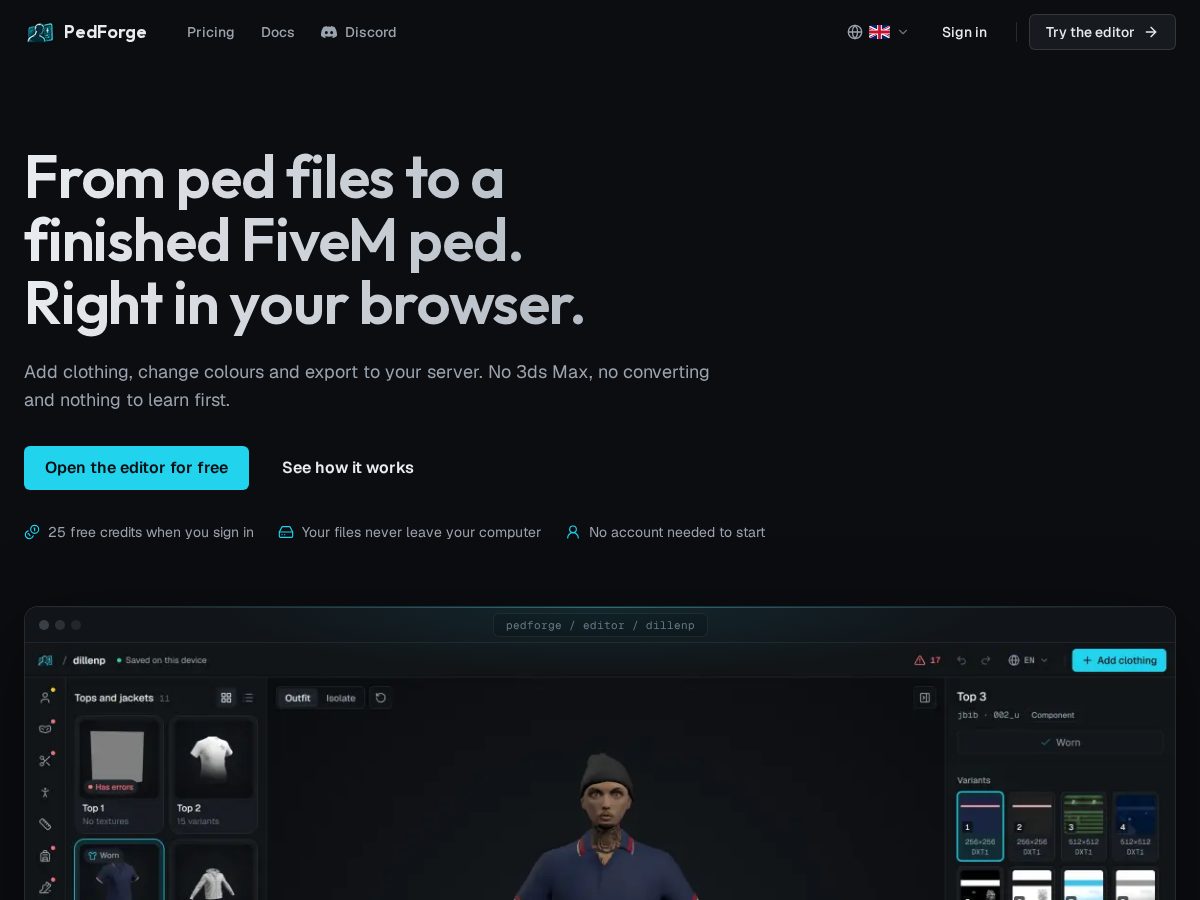Click the 'Has errors' badge on Top 1

pos(109,787)
